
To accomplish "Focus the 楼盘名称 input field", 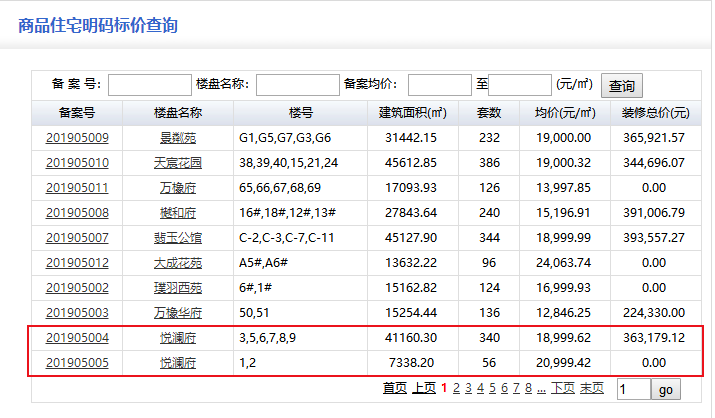I will 297,85.
